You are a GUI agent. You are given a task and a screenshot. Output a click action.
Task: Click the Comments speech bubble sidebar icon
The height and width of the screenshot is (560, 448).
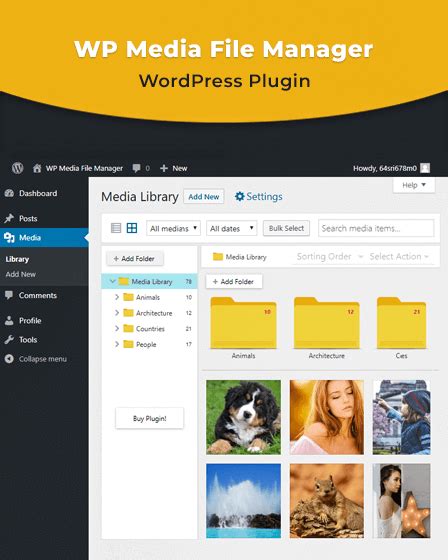click(9, 295)
